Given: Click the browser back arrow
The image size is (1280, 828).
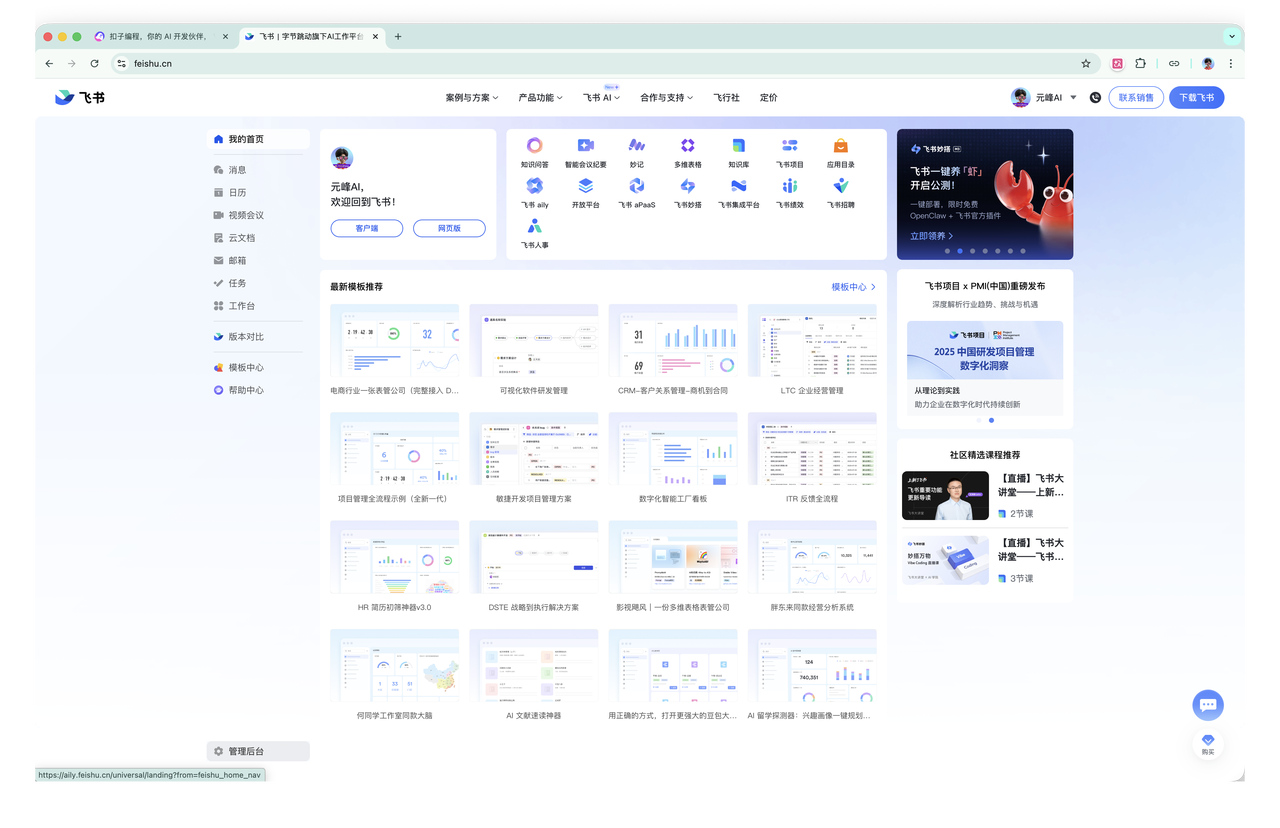Looking at the screenshot, I should coord(49,63).
